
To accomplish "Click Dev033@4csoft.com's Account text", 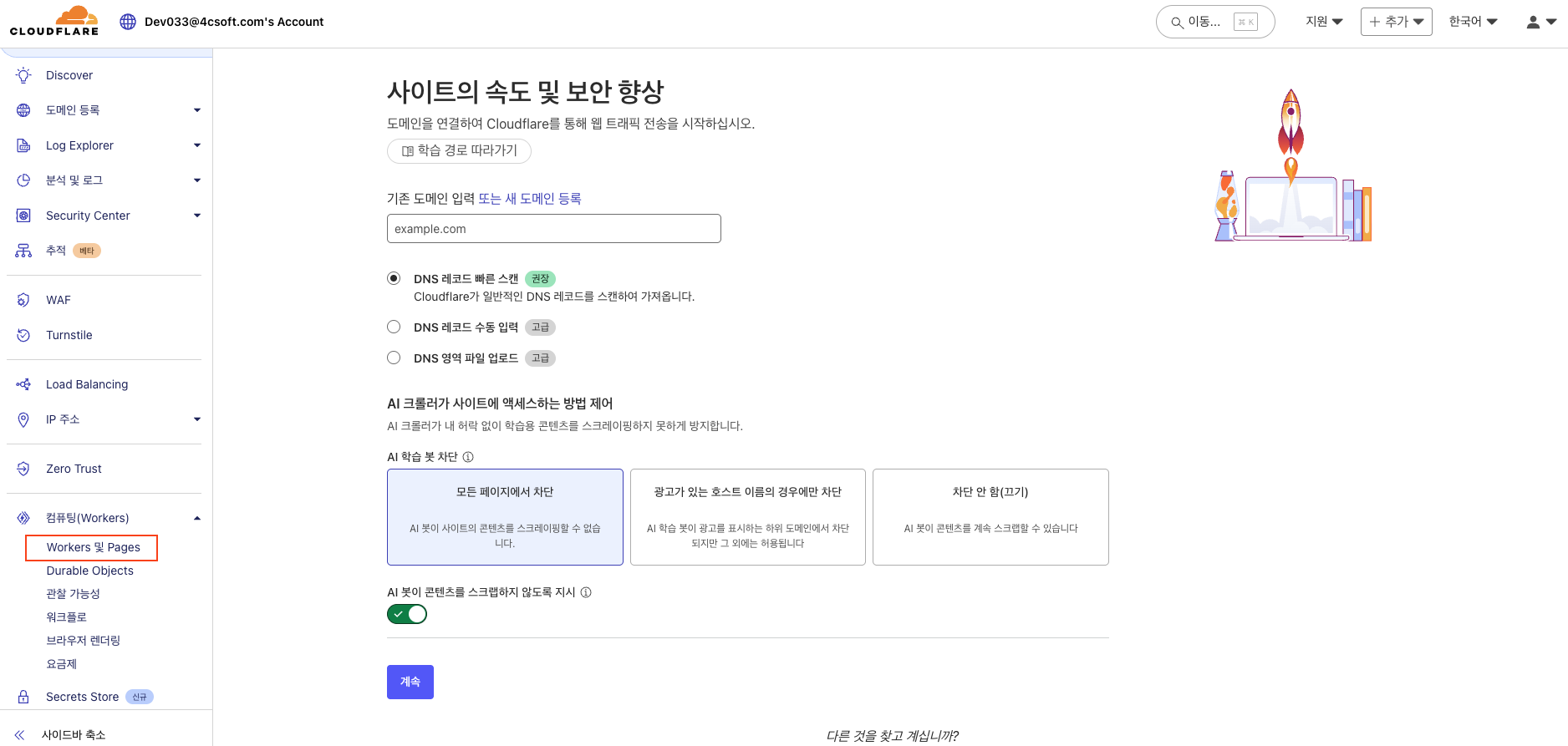I will pyautogui.click(x=234, y=22).
